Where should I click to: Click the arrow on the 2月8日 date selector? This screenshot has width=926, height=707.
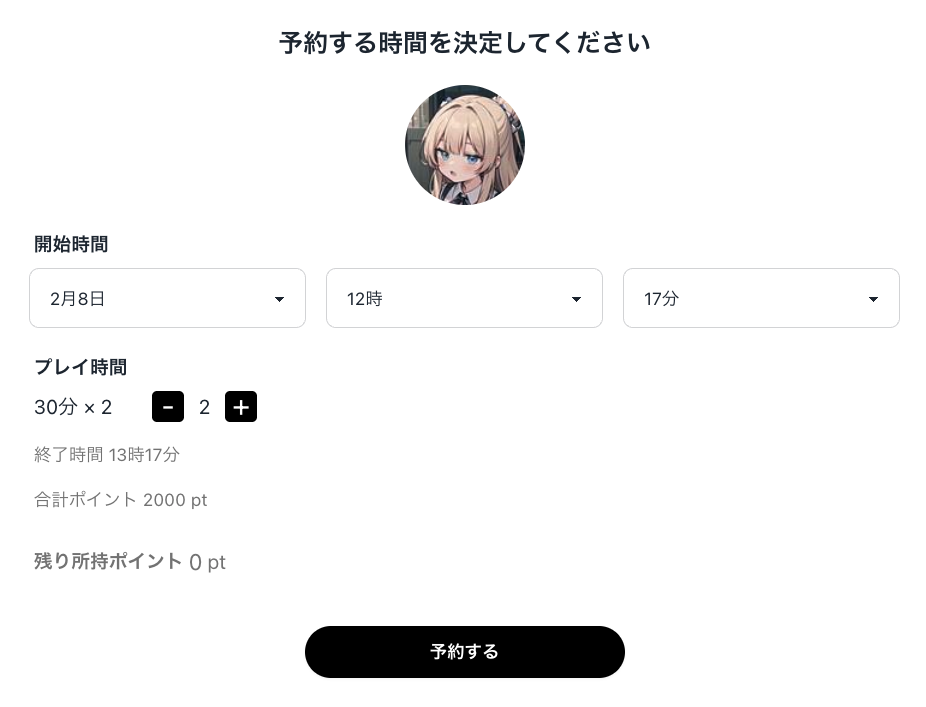coord(279,299)
